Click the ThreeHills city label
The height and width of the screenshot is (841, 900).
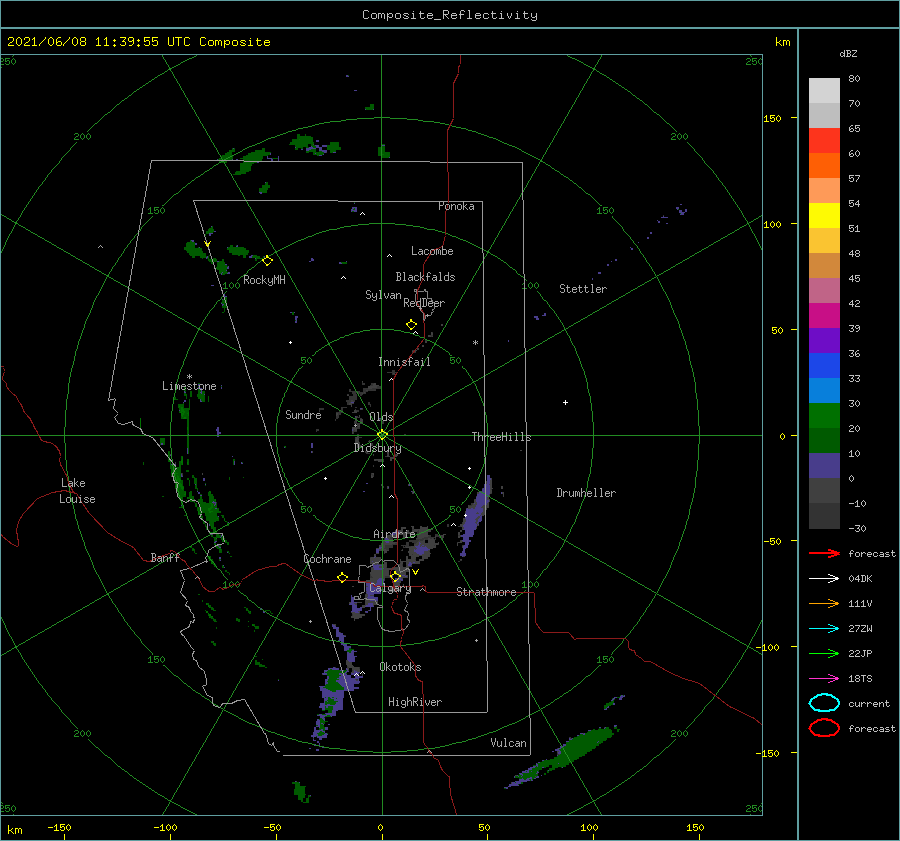[501, 437]
